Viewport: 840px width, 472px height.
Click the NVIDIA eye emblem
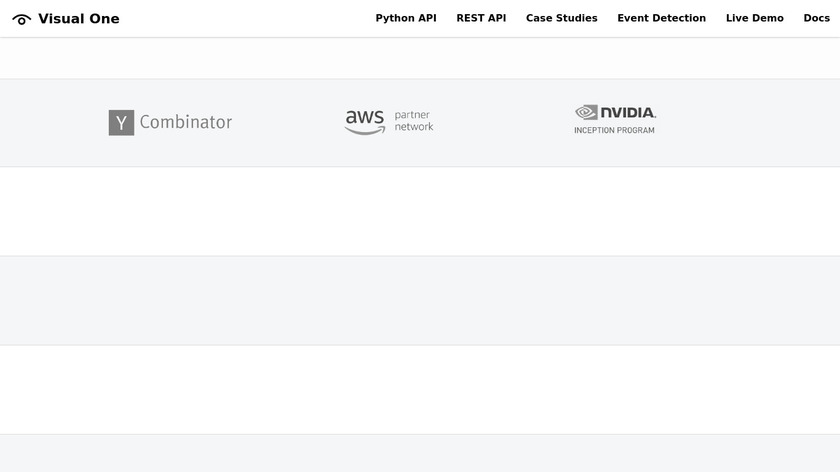click(586, 112)
